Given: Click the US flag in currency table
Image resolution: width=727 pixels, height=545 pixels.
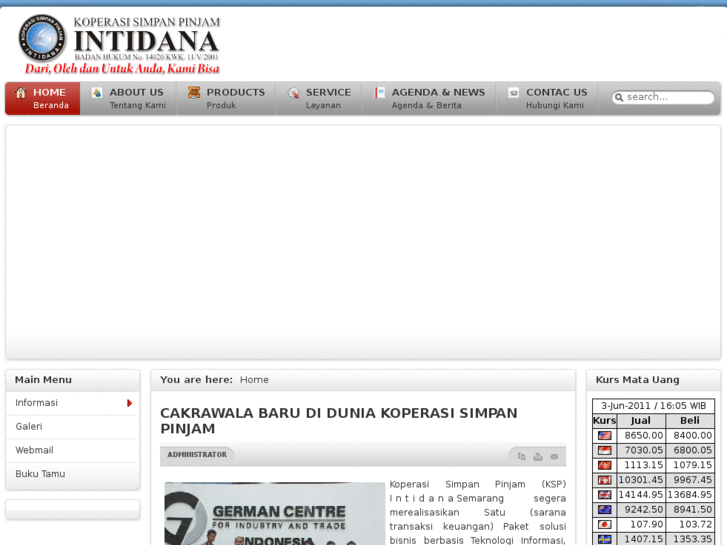Looking at the screenshot, I should click(x=605, y=436).
